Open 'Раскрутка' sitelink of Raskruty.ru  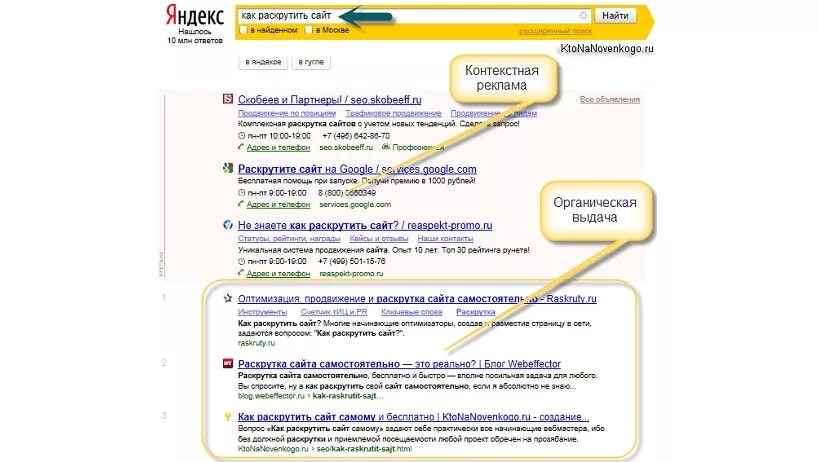click(476, 312)
